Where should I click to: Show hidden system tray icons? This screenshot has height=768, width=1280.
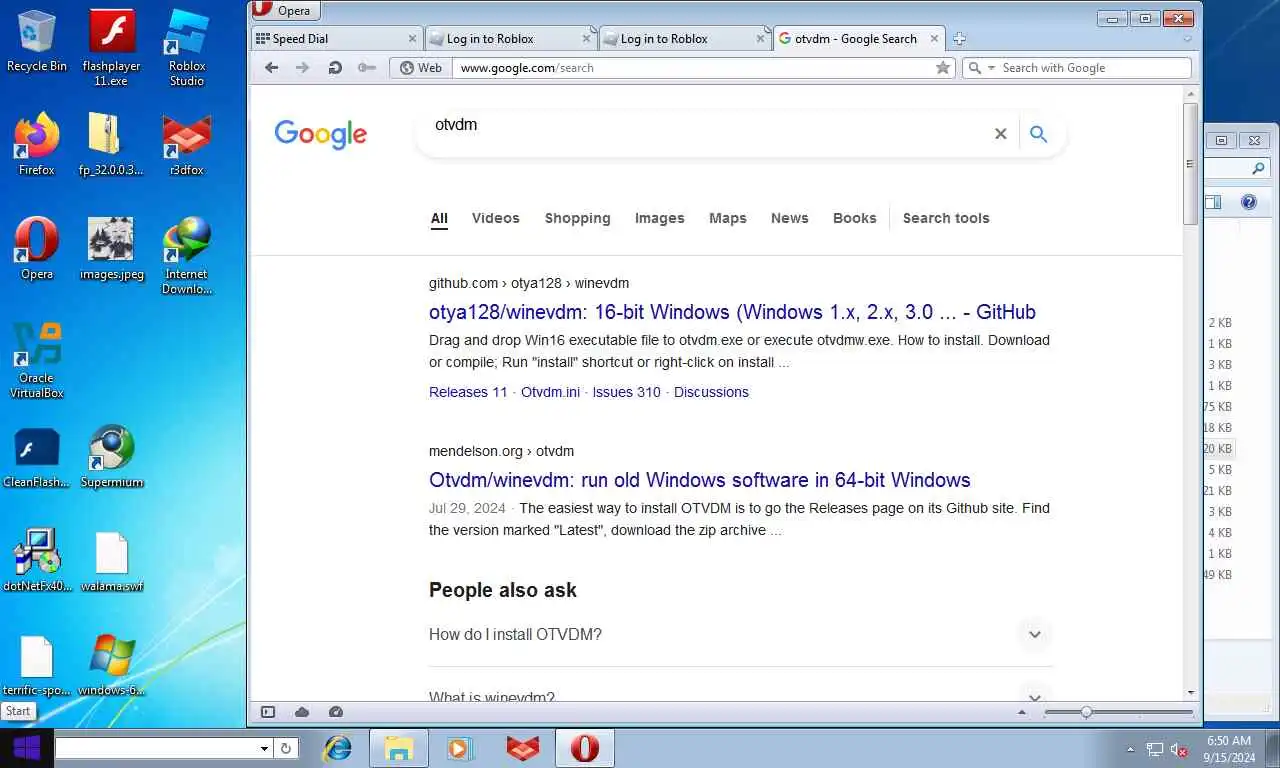coord(1131,749)
